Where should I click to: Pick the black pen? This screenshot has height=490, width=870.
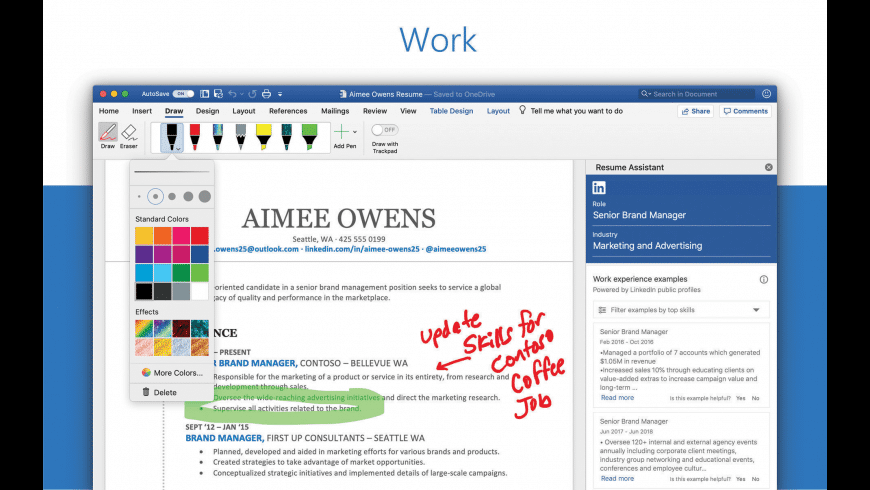tap(171, 137)
